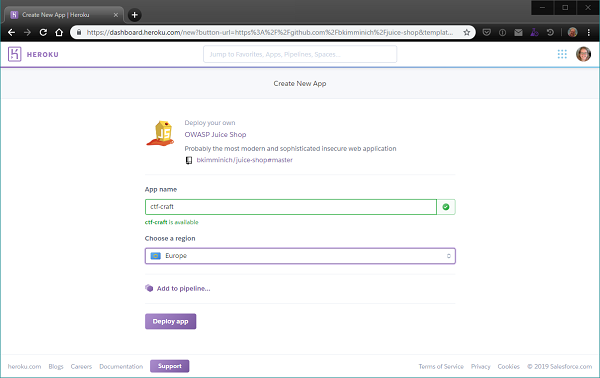600x378 pixels.
Task: Click the Pocket extension icon
Action: 486,33
